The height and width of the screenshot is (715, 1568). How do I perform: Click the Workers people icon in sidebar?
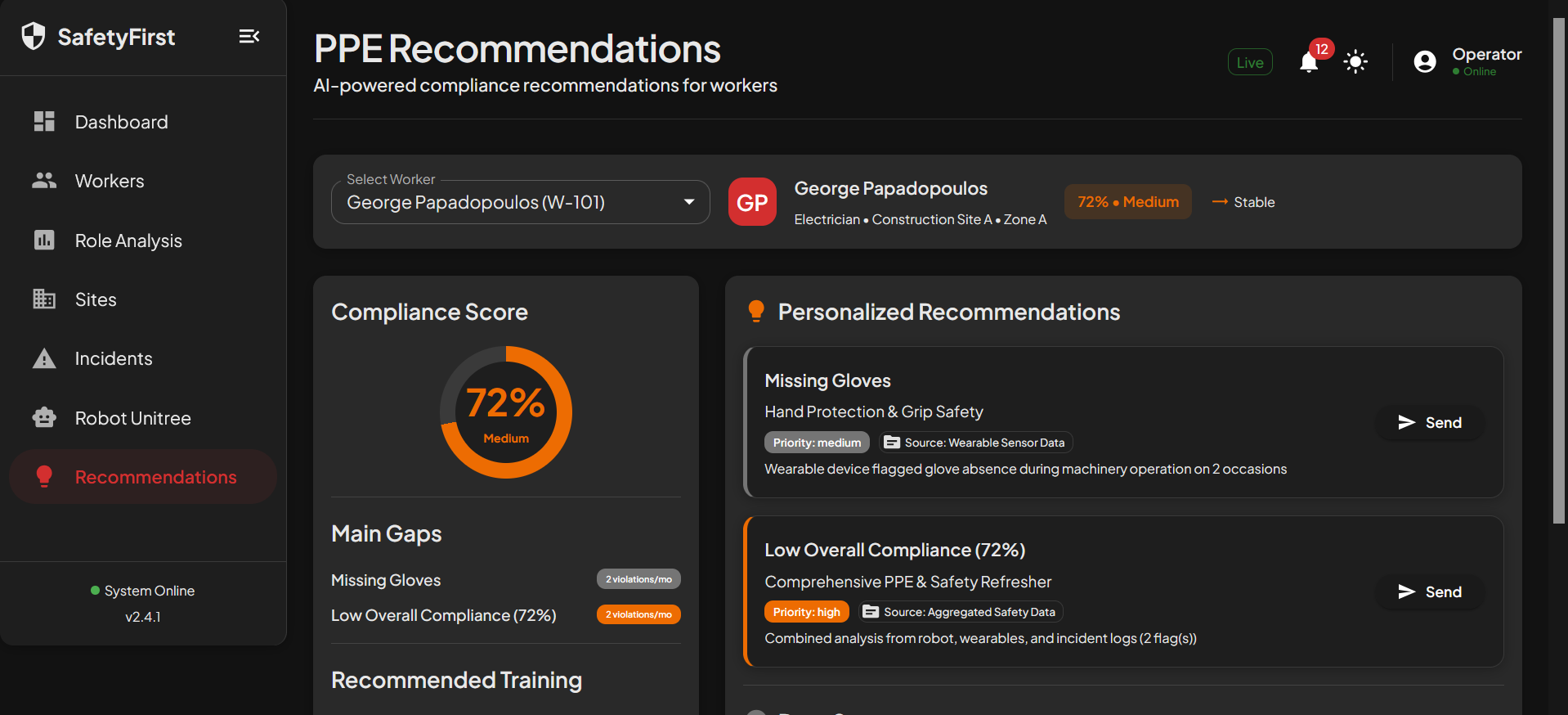[44, 180]
